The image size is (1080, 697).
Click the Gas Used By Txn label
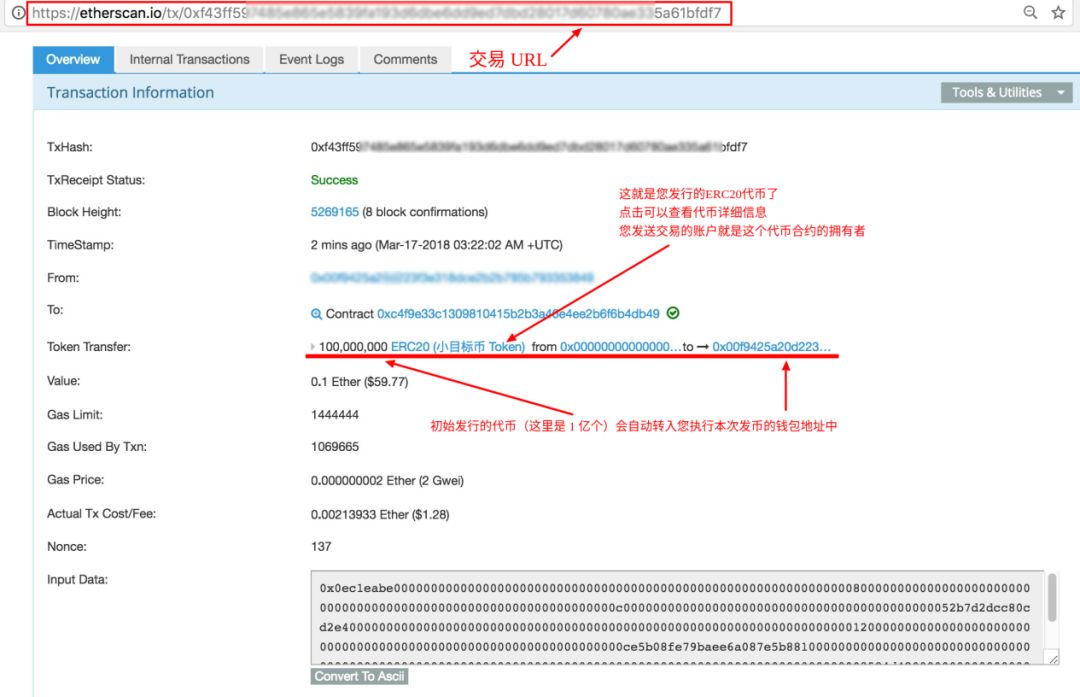[x=96, y=447]
